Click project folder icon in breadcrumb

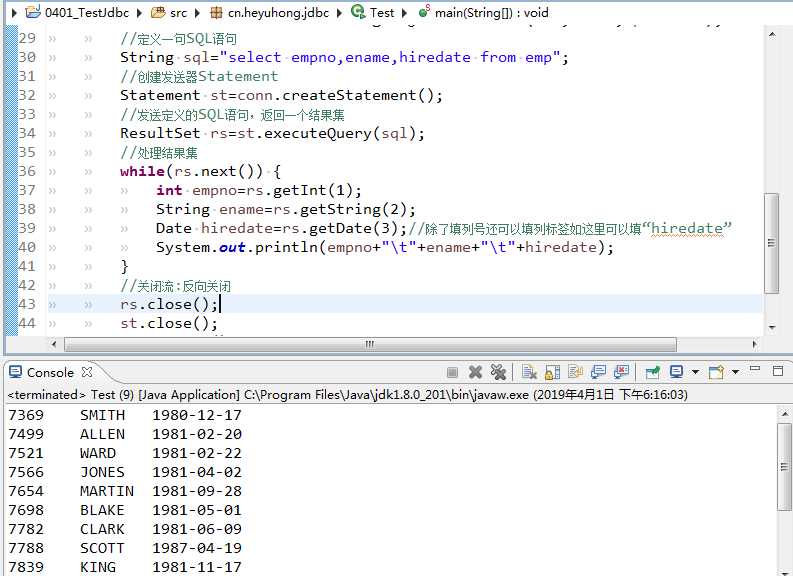[33, 12]
